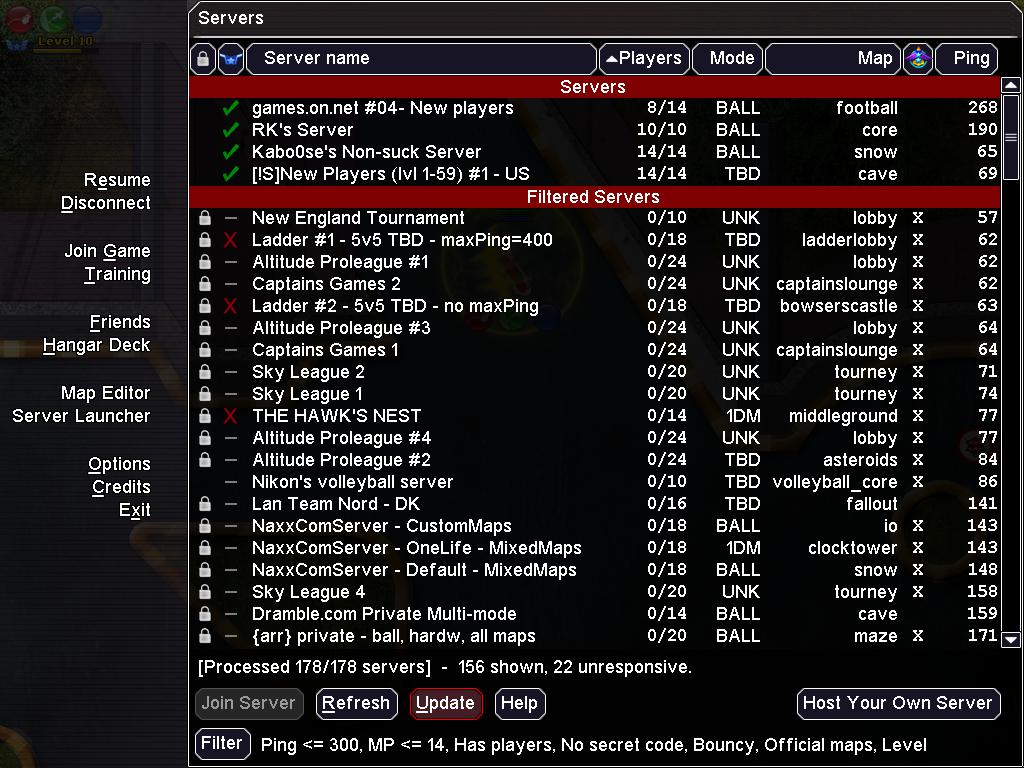Screen dimensions: 1024x768
Task: Click the red Servers section header
Action: click(x=594, y=87)
